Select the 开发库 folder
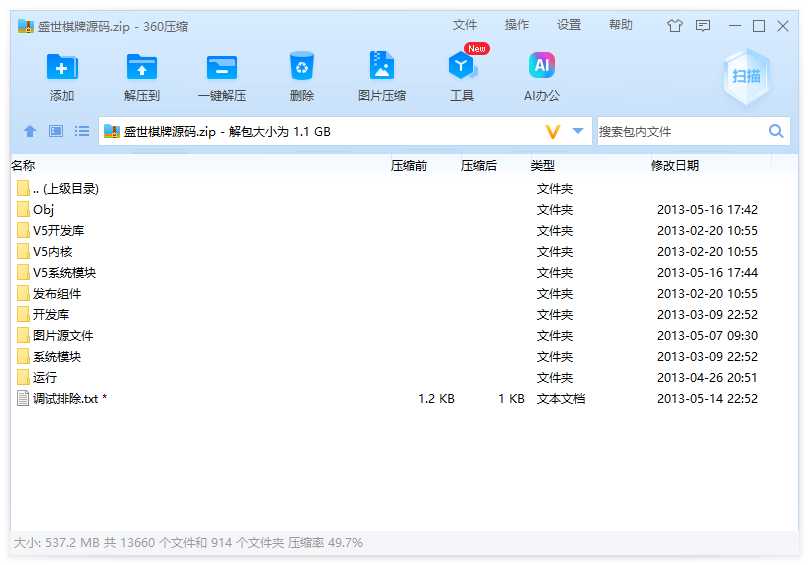809x565 pixels. click(x=404, y=314)
